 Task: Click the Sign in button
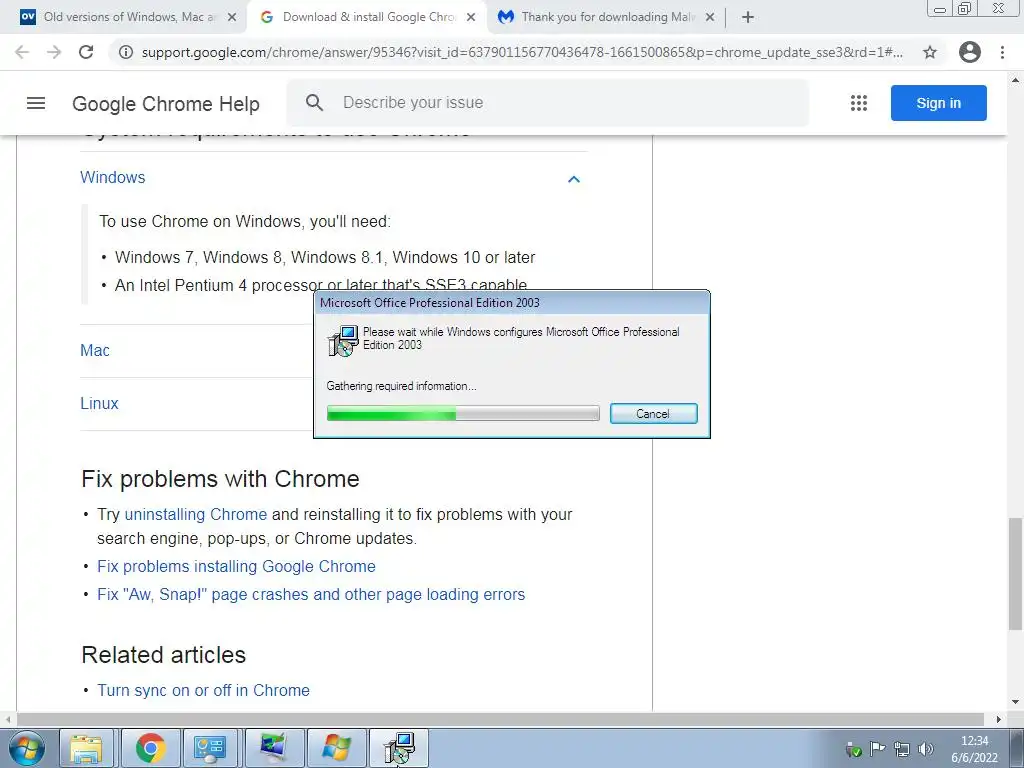938,103
